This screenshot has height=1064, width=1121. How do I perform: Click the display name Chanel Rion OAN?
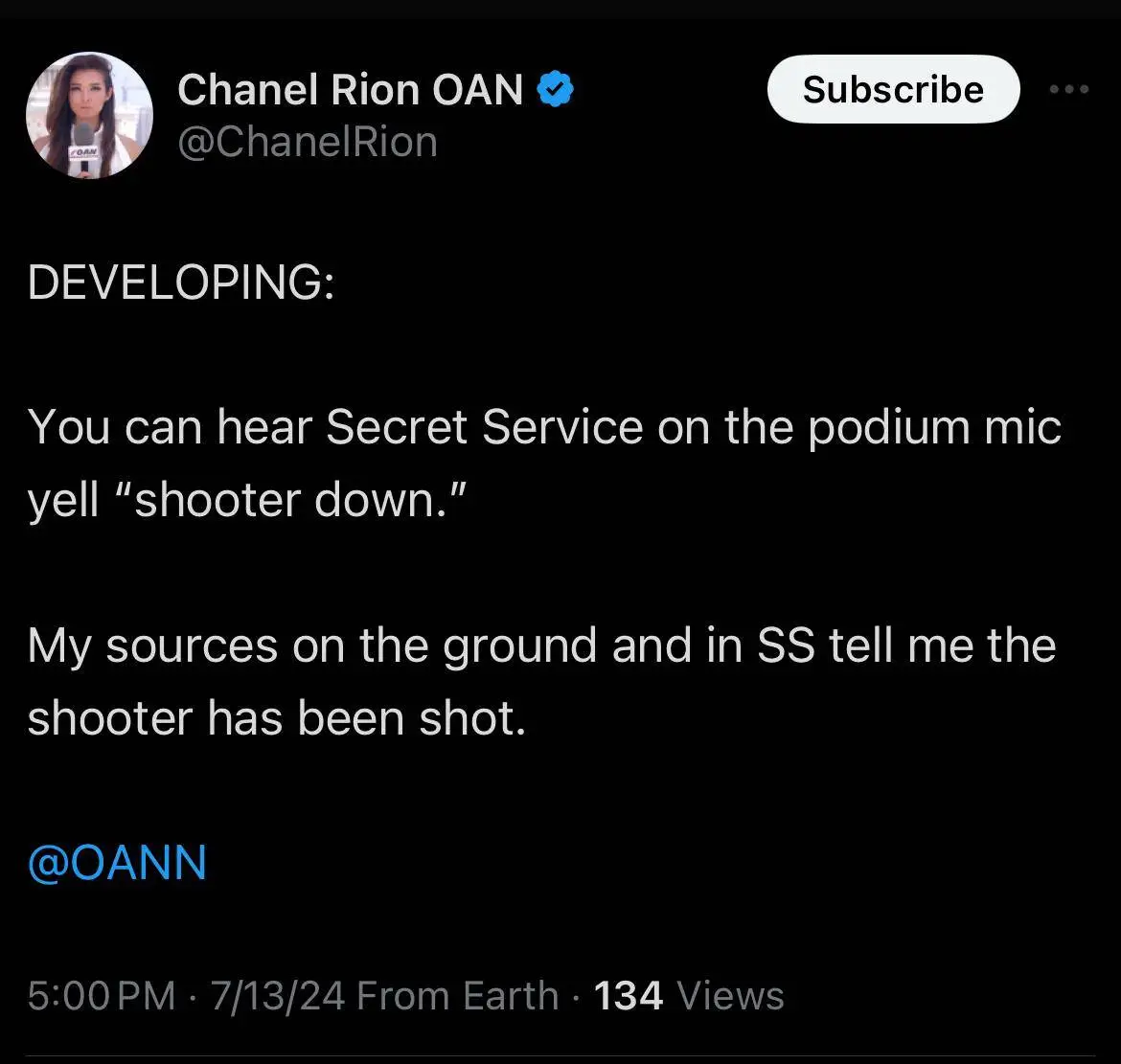point(350,90)
